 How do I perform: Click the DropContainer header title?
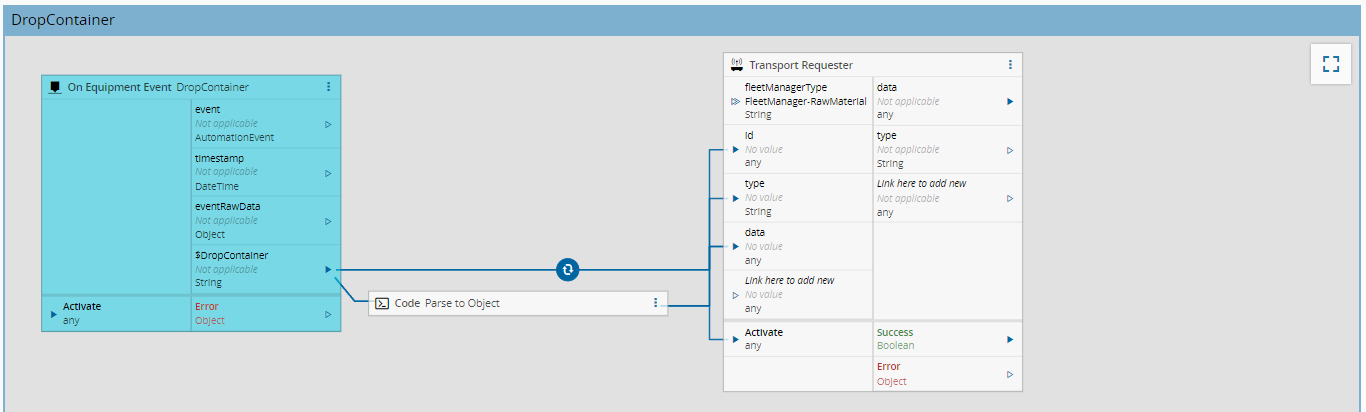coord(63,20)
